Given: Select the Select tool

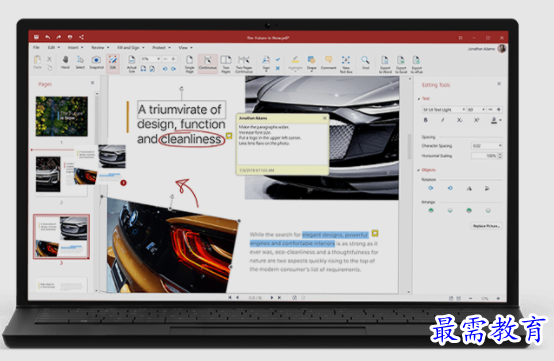Looking at the screenshot, I should pos(80,62).
